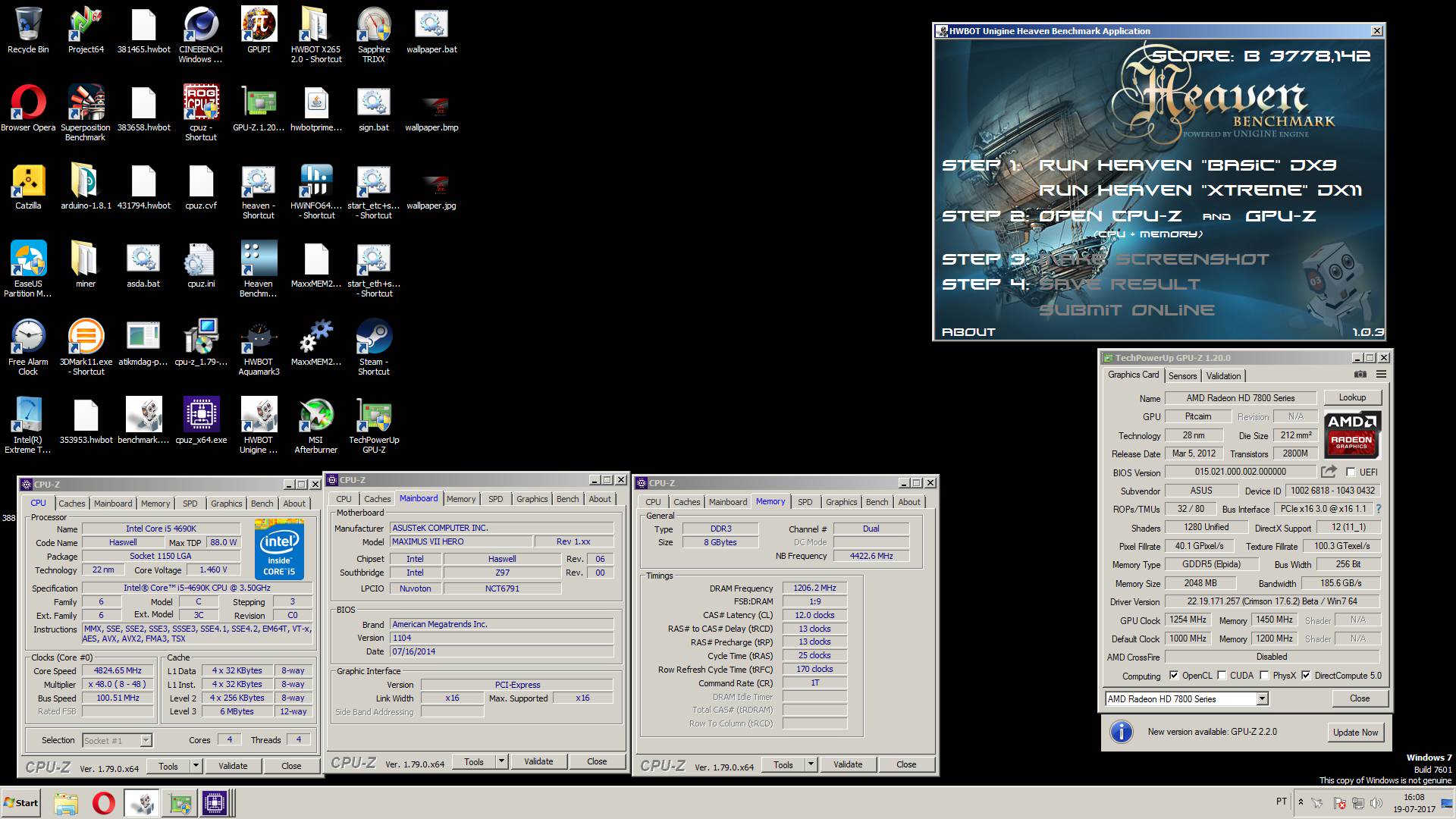
Task: Open the Sensors tab in GPU-Z
Action: click(1182, 375)
